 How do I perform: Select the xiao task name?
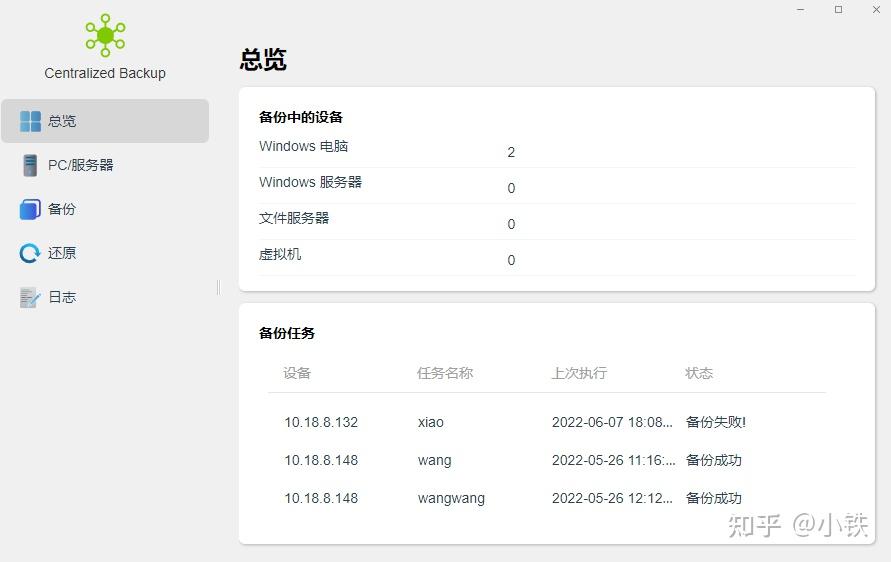coord(431,422)
